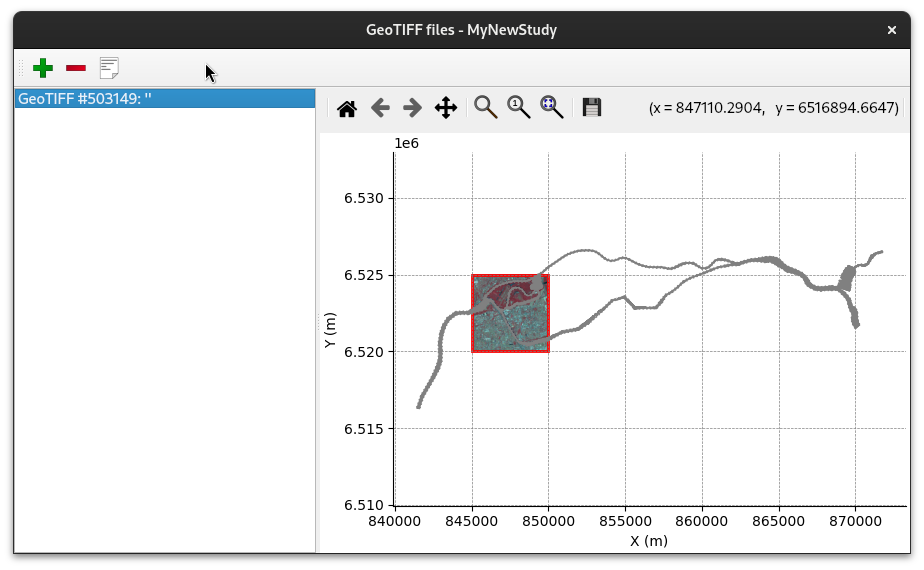
Task: Click the zoom-to-extent magnifier icon
Action: pyautogui.click(x=552, y=108)
